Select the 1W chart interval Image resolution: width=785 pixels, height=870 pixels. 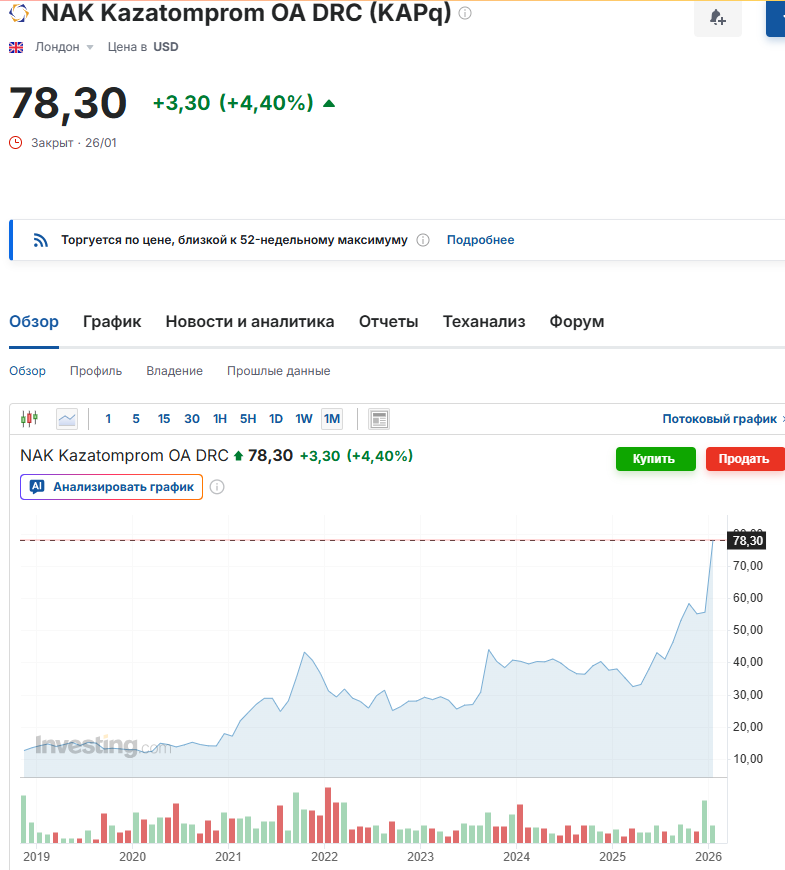[304, 419]
